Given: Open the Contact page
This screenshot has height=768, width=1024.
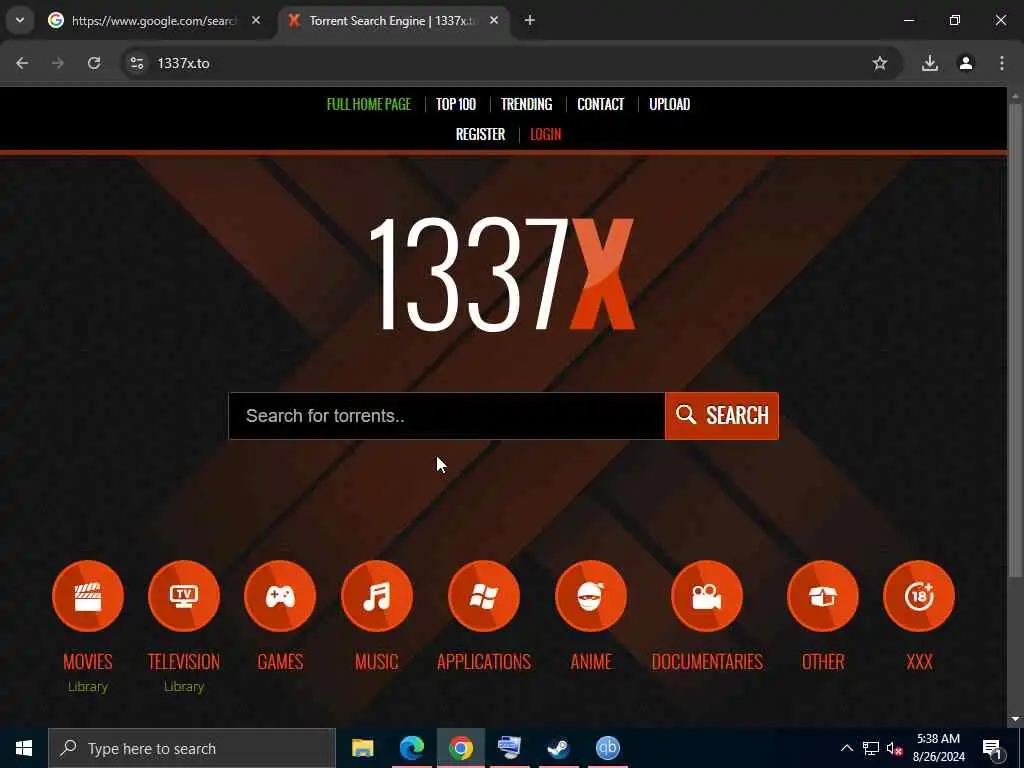Looking at the screenshot, I should click(601, 104).
